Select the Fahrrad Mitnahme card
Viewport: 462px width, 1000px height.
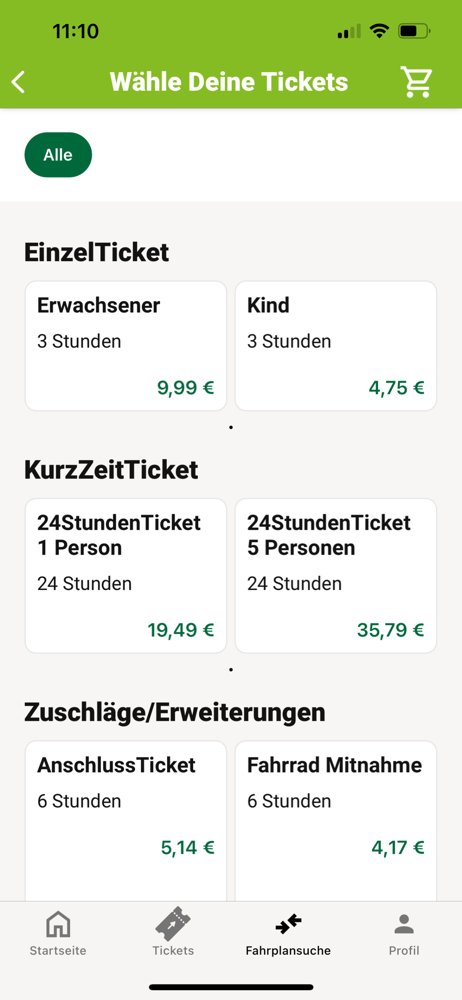point(336,821)
